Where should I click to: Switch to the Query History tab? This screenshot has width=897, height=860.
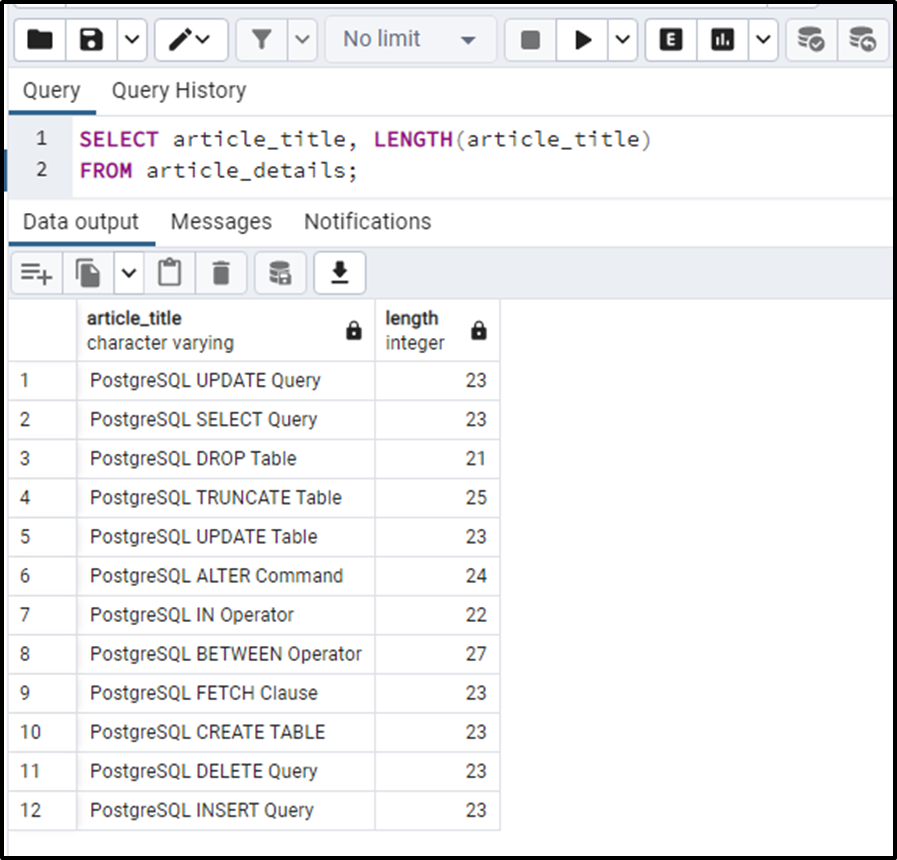pos(178,90)
